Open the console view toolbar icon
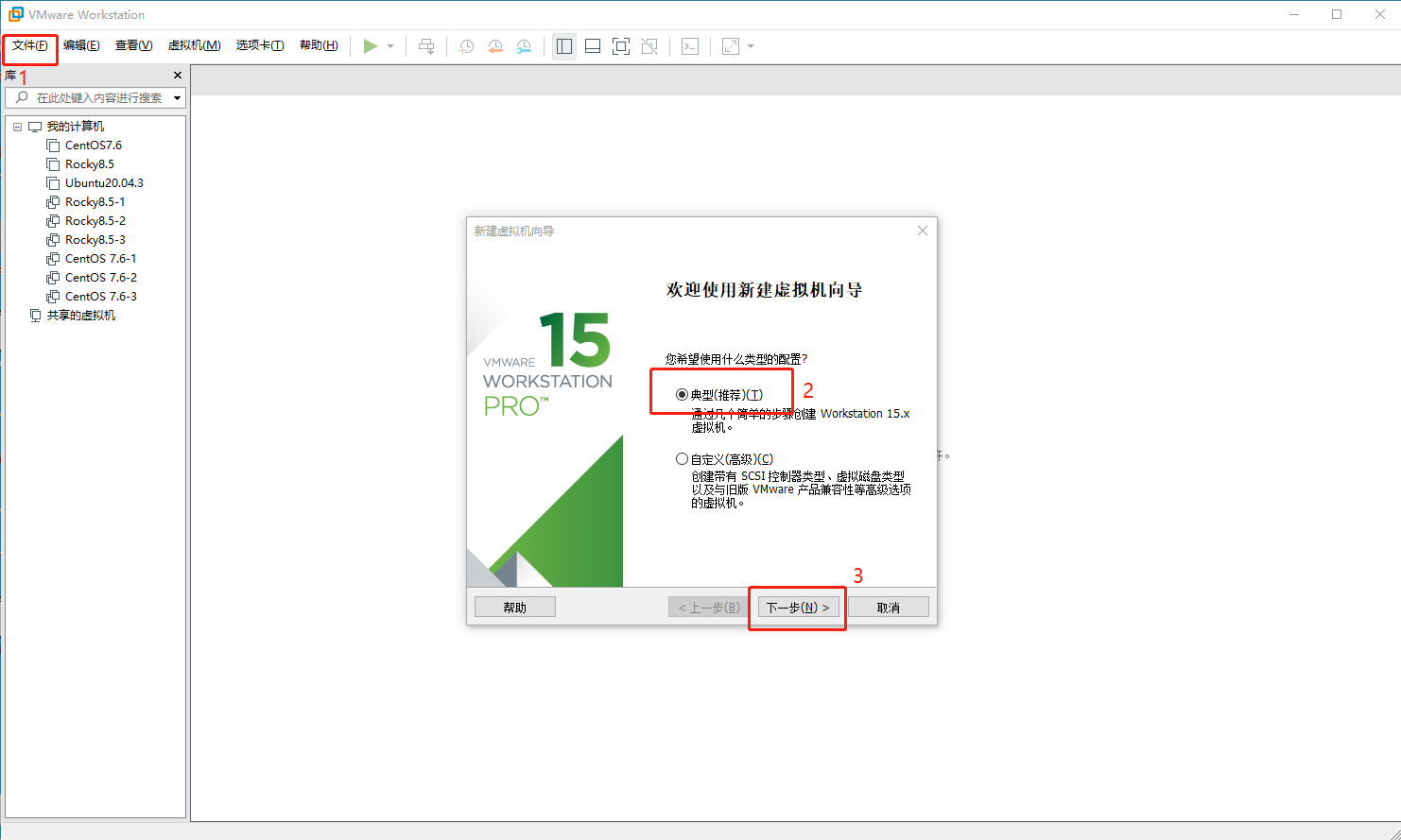1401x840 pixels. tap(690, 46)
